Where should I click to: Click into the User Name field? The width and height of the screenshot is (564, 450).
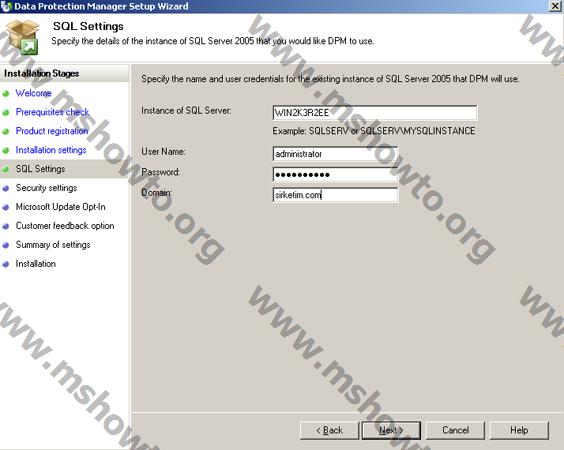pos(335,154)
